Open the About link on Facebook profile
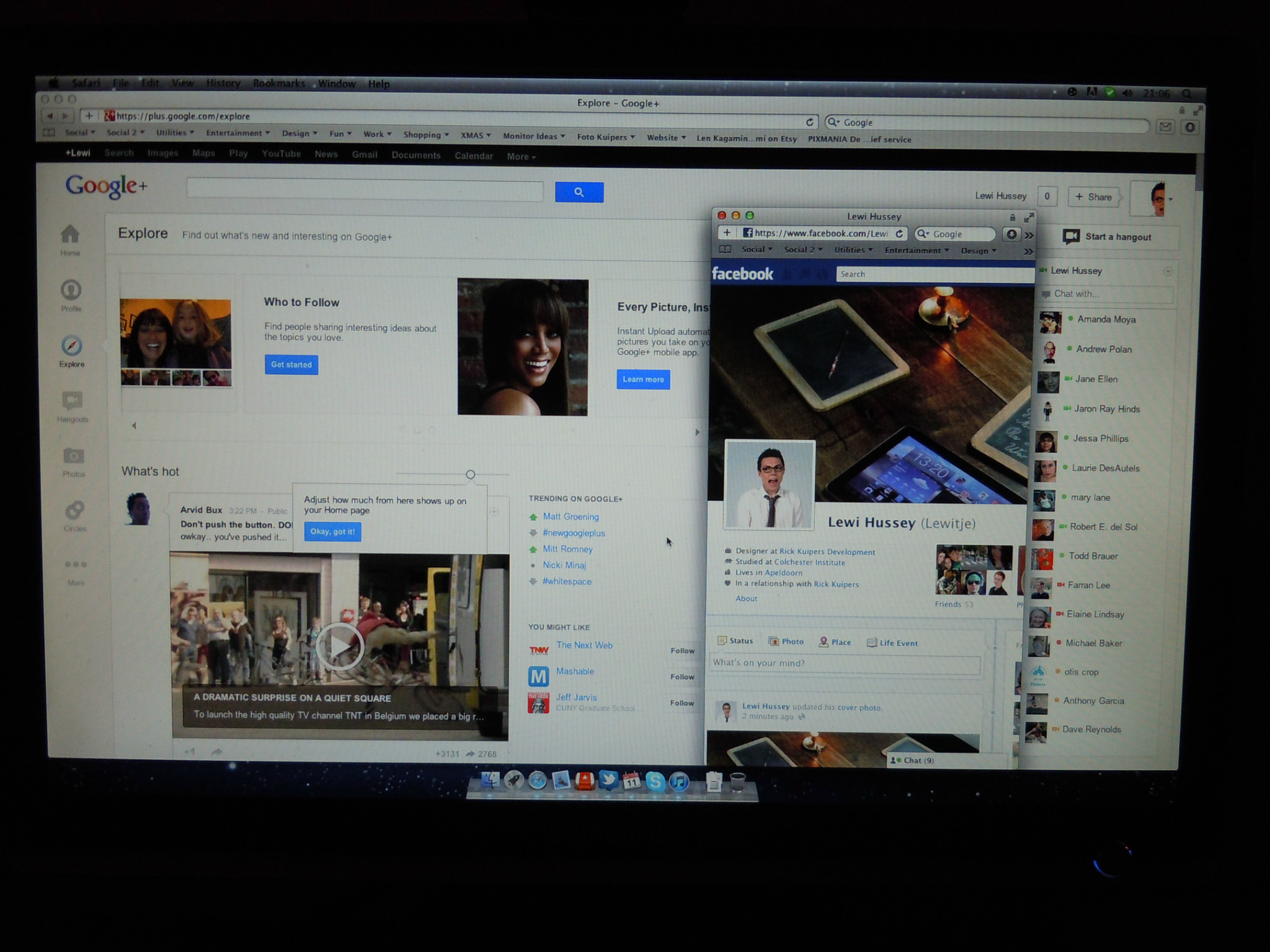The height and width of the screenshot is (952, 1270). point(746,599)
